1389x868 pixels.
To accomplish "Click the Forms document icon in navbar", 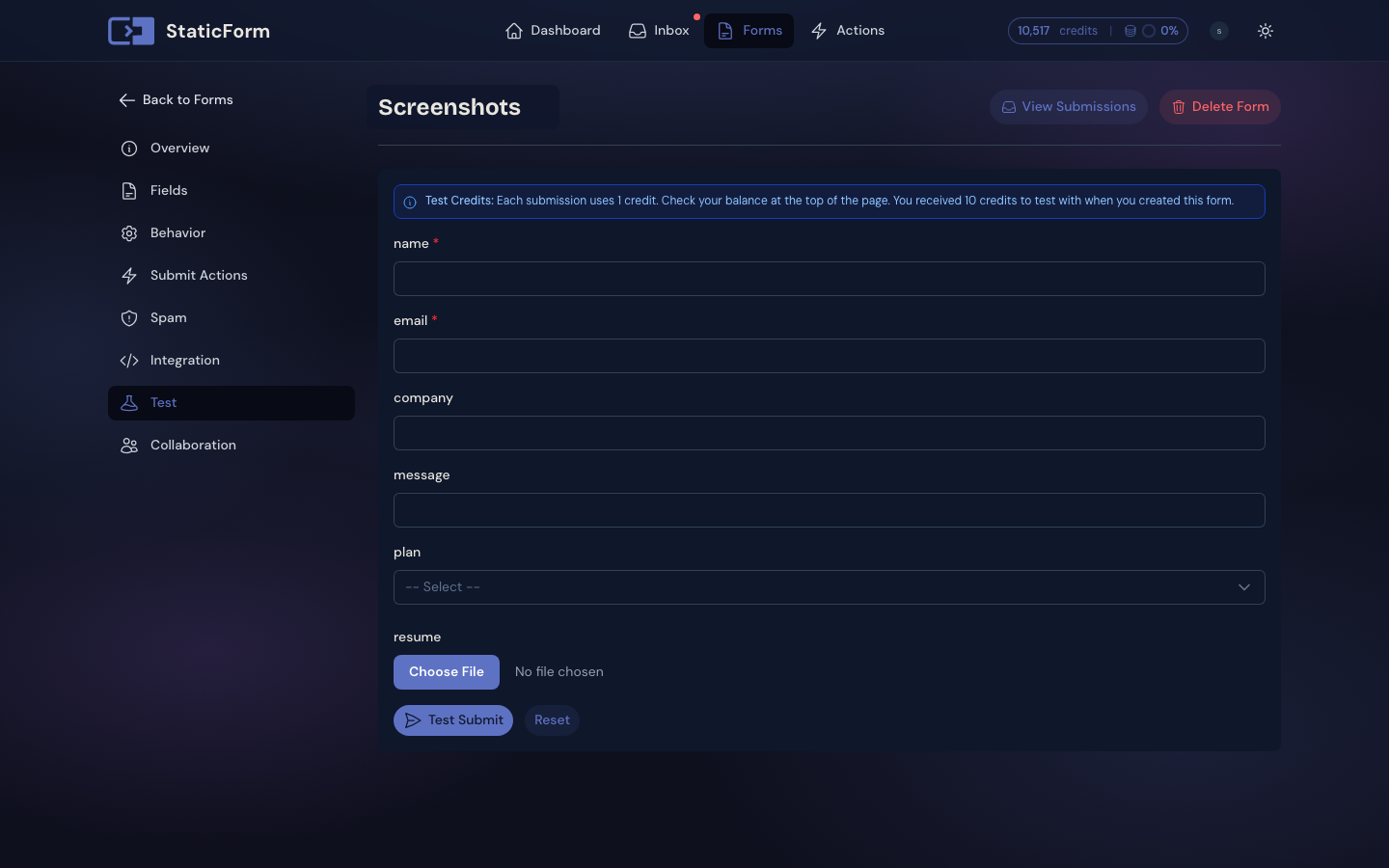I will [725, 31].
